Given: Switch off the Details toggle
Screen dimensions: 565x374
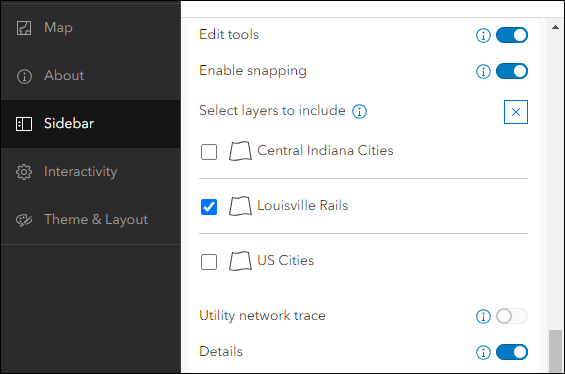Looking at the screenshot, I should (512, 352).
